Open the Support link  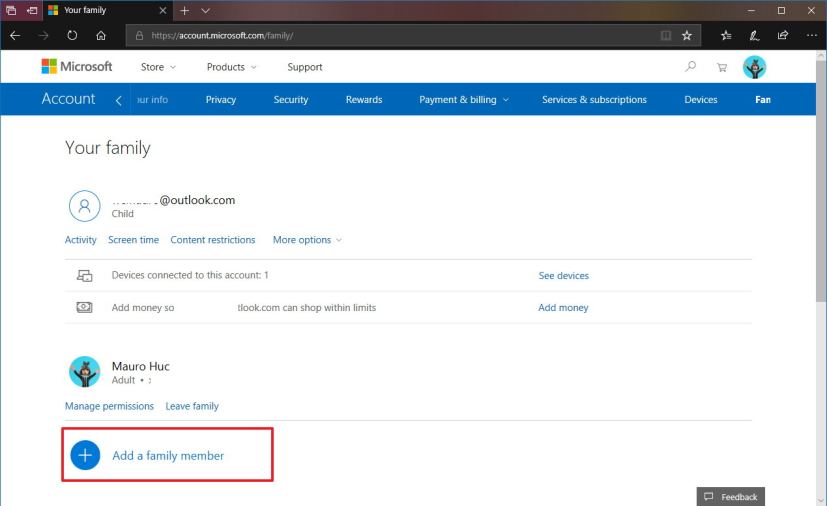click(x=305, y=67)
